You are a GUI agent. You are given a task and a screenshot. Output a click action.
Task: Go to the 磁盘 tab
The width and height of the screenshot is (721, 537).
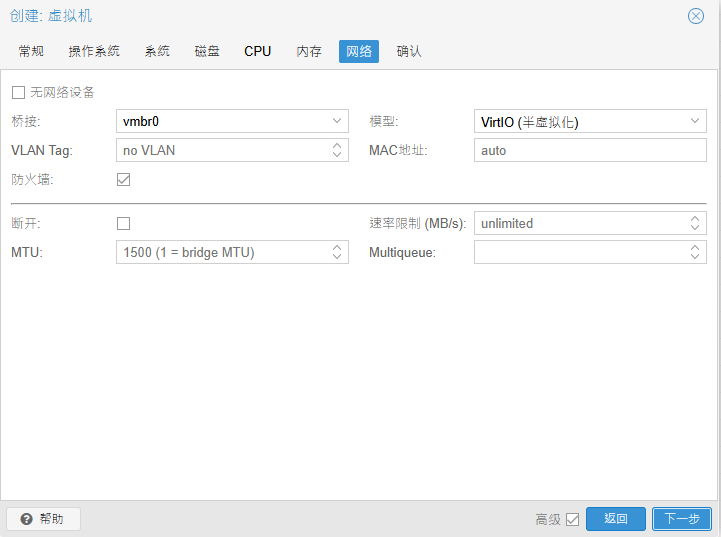pos(207,51)
